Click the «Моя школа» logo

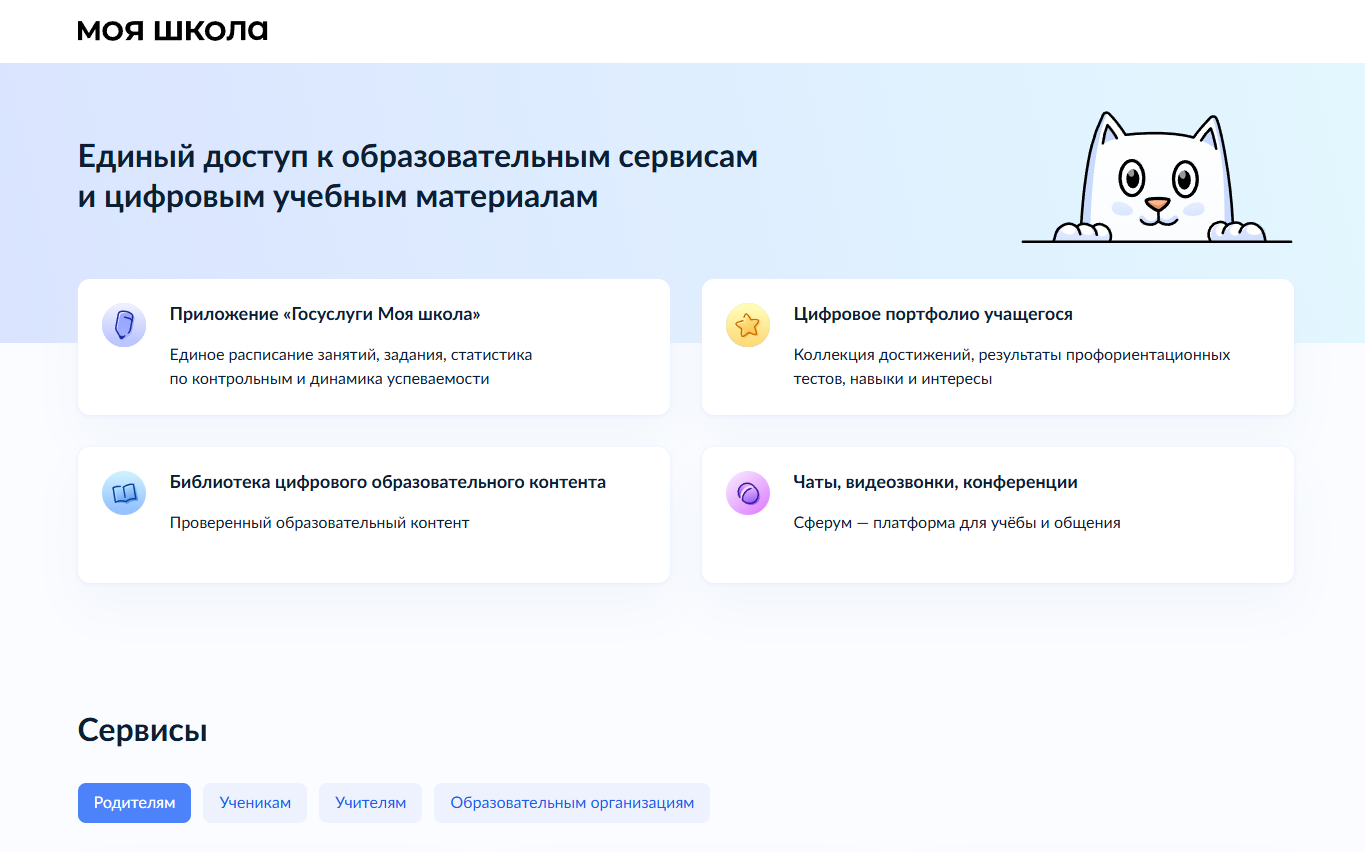point(173,31)
